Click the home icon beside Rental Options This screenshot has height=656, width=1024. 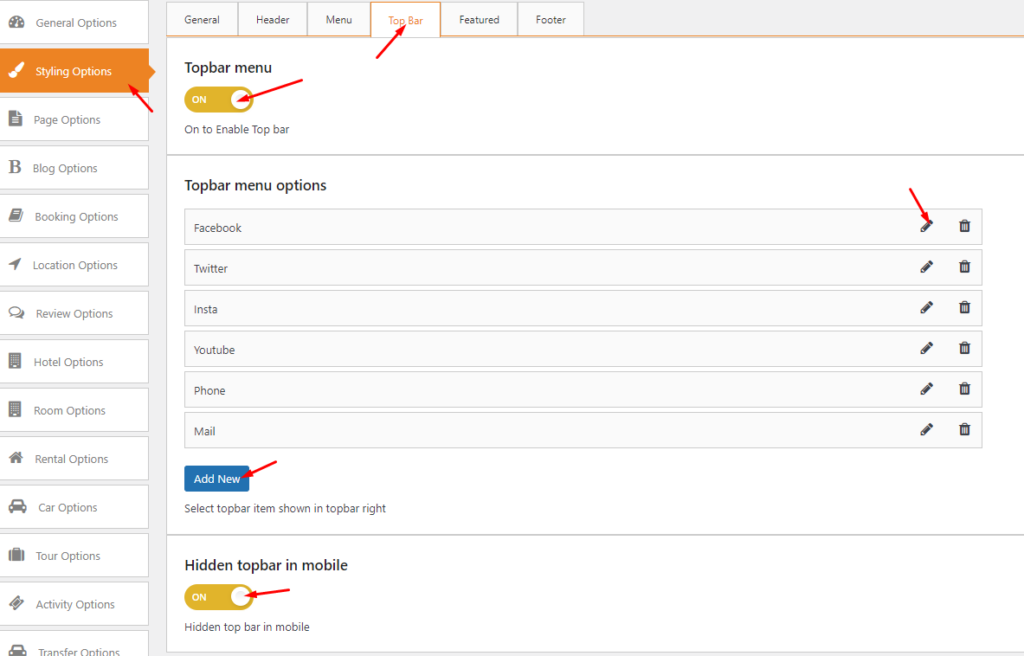tap(18, 458)
